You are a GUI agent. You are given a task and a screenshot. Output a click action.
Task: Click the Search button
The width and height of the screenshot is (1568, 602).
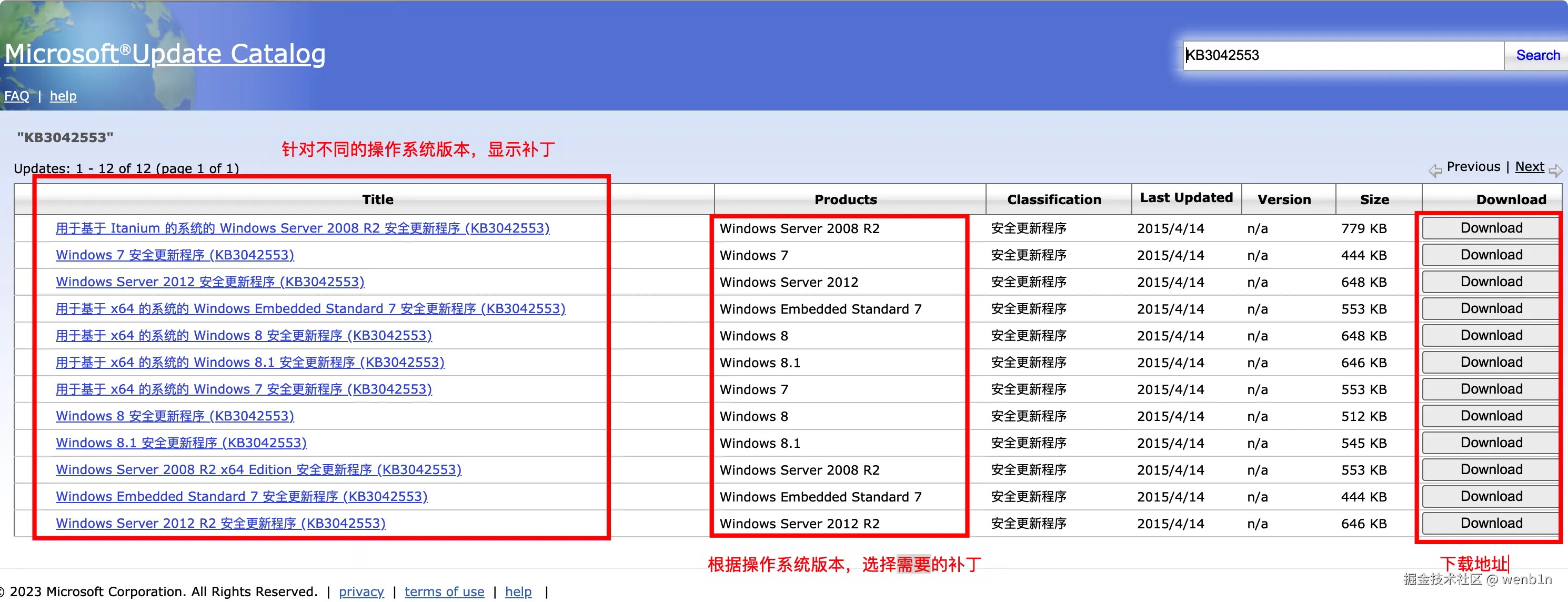(x=1537, y=55)
